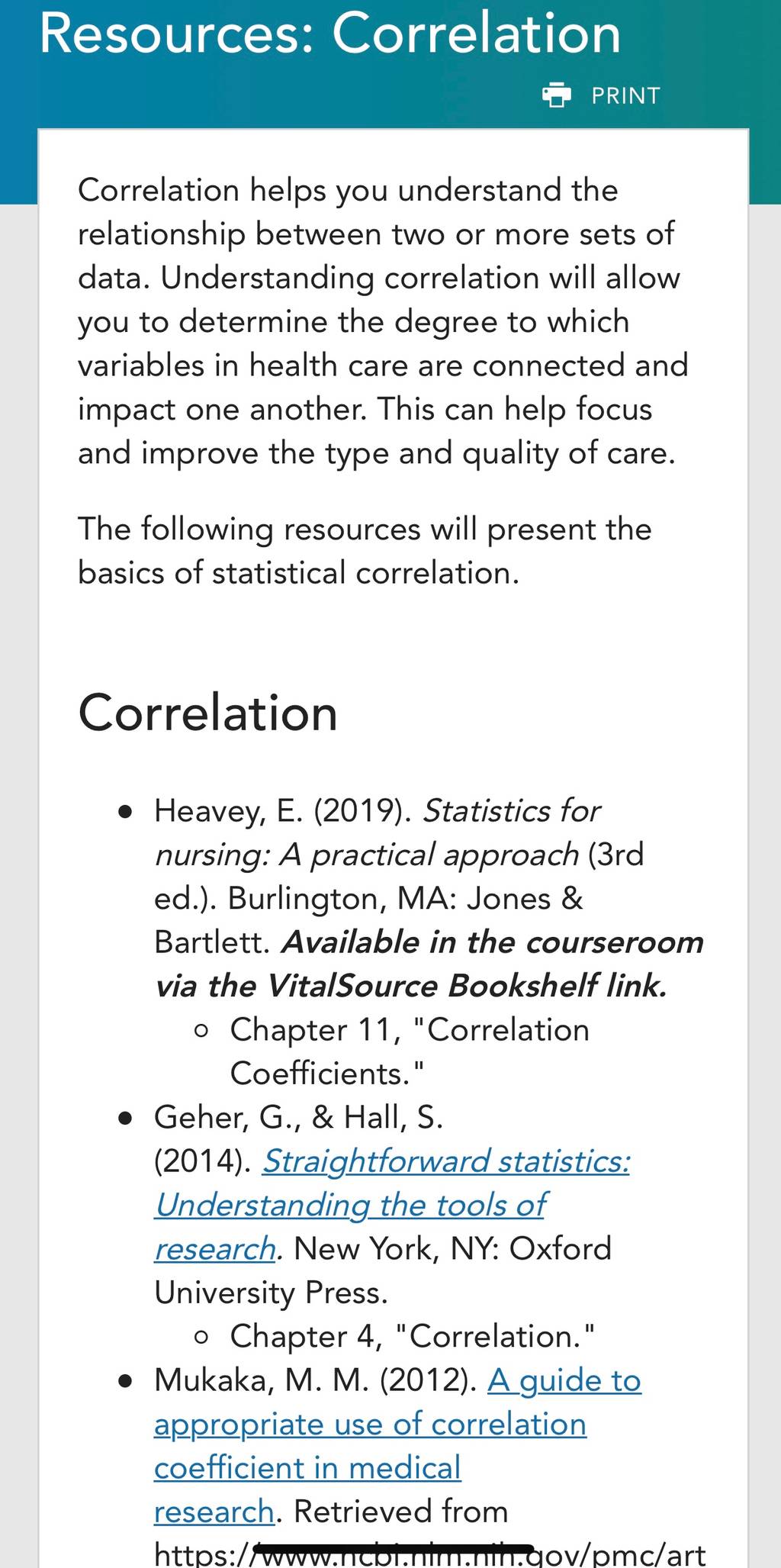Click the PRINT text label
This screenshot has height=1568, width=781.
(x=626, y=96)
